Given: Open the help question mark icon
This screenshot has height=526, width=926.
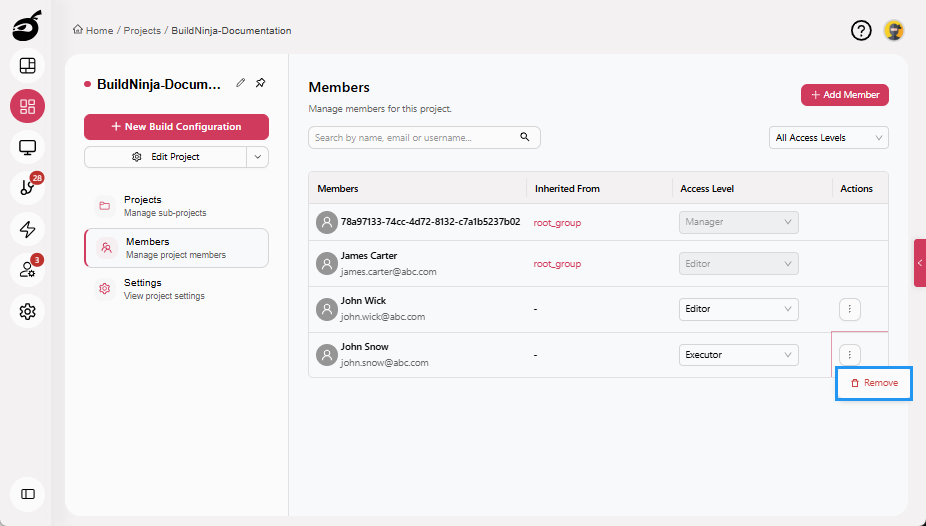Looking at the screenshot, I should (861, 30).
